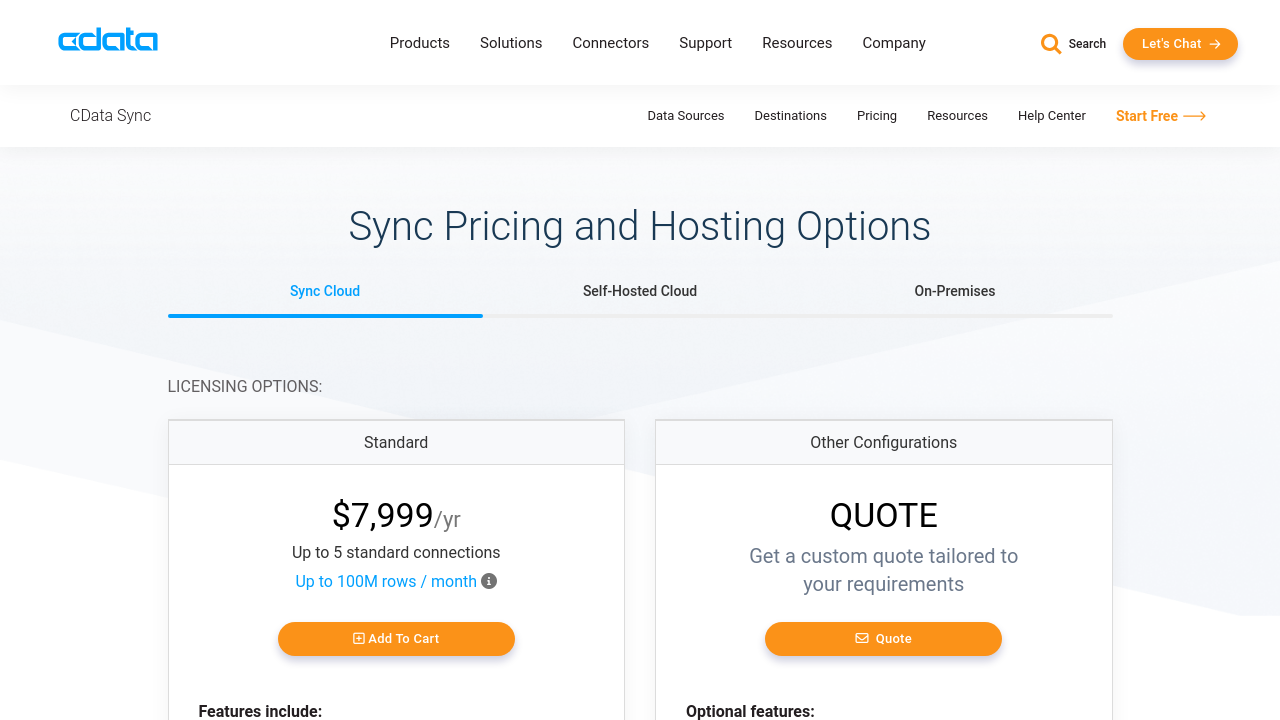Visit the Help Center link
This screenshot has width=1280, height=720.
tap(1051, 116)
